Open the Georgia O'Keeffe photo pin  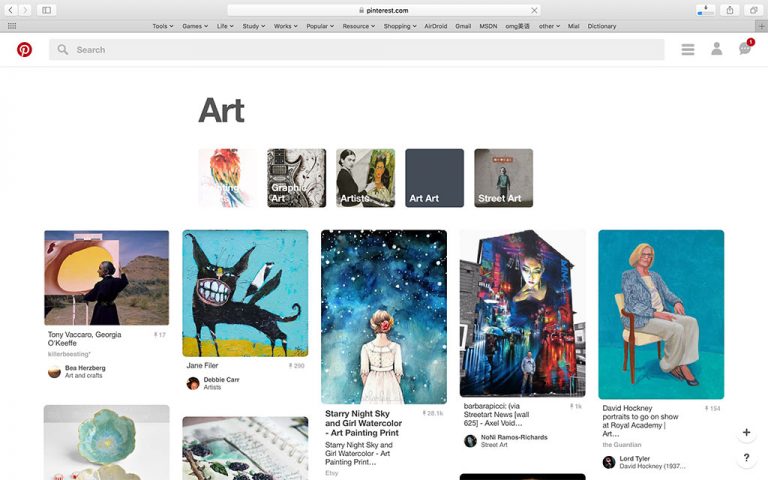tap(107, 278)
